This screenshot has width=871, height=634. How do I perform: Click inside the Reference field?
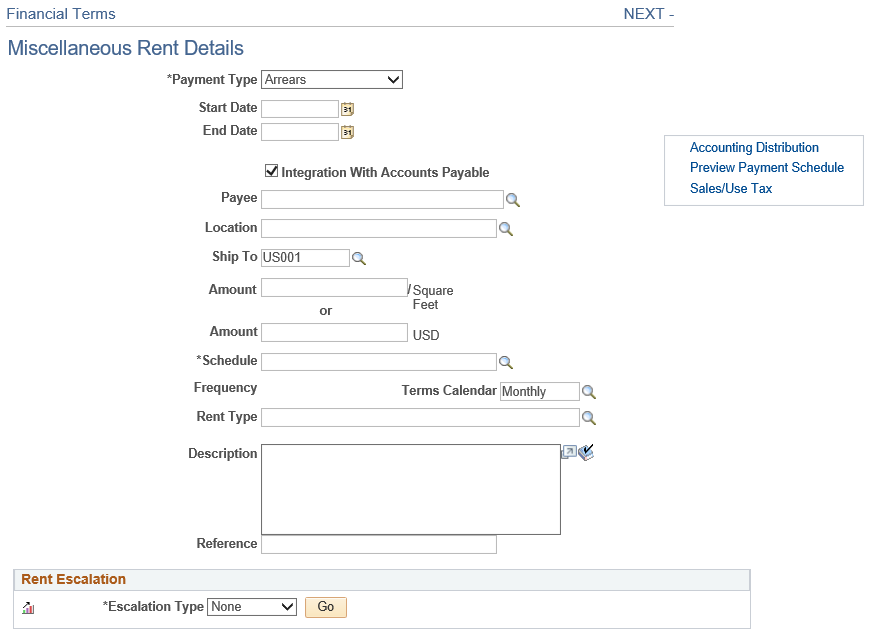pyautogui.click(x=378, y=544)
